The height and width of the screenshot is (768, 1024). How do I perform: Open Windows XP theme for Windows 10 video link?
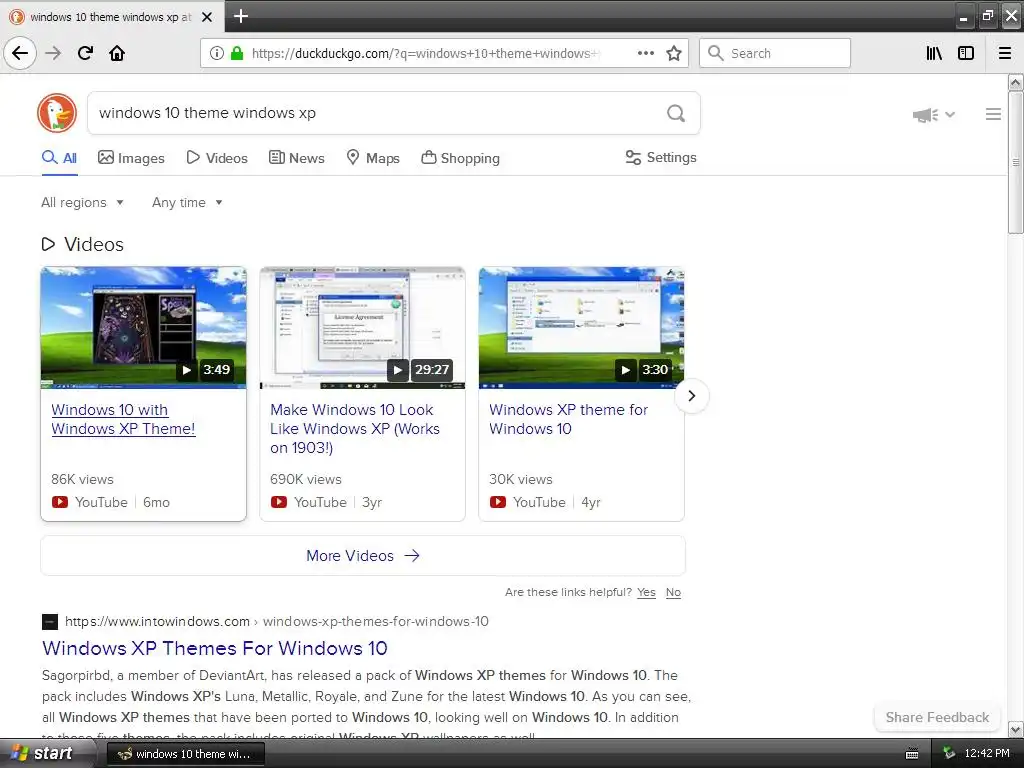[568, 419]
